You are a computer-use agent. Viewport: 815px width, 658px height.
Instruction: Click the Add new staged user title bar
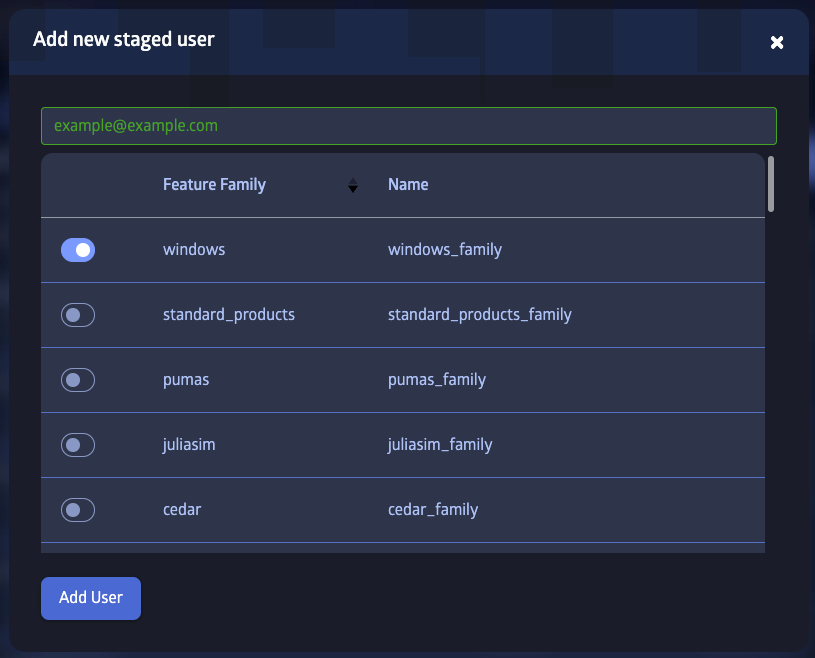(x=124, y=40)
